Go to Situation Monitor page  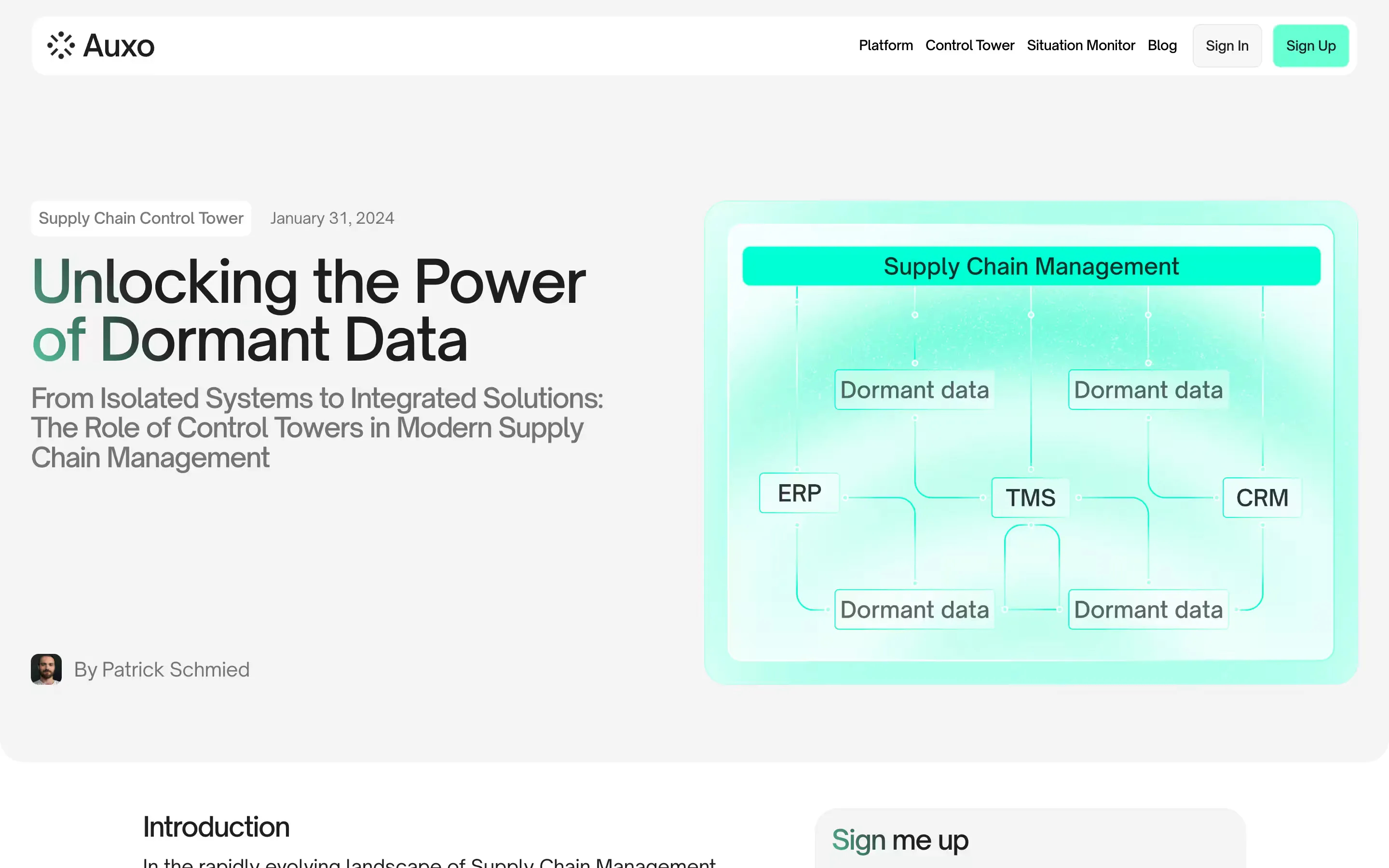1081,45
